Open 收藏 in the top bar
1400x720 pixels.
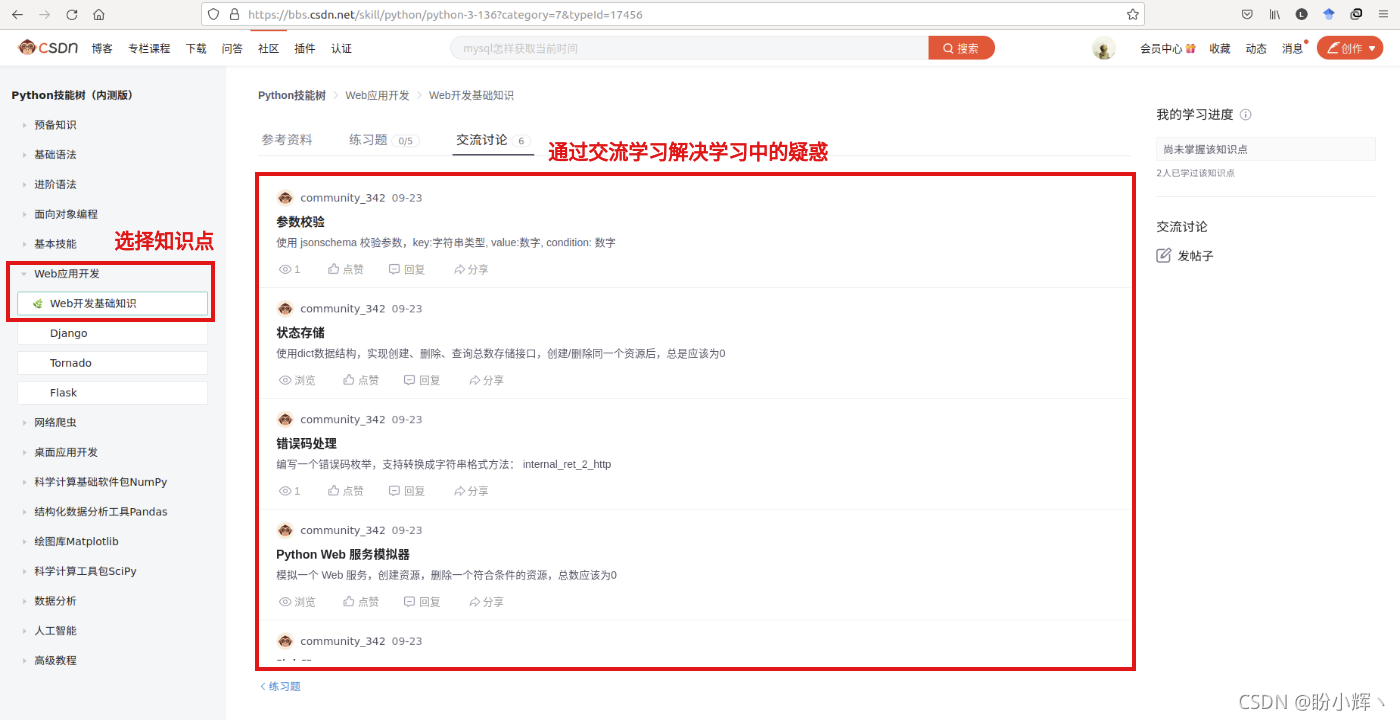tap(1220, 48)
